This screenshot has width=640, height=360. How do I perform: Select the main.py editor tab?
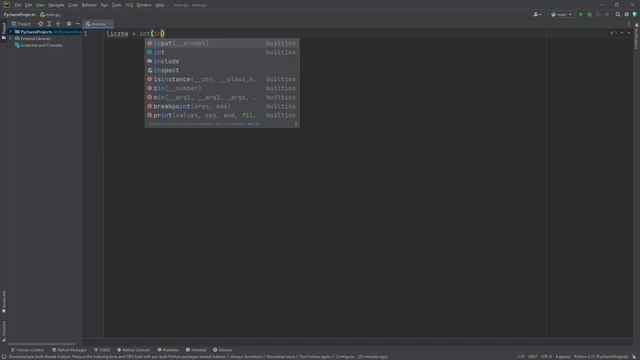pos(97,24)
